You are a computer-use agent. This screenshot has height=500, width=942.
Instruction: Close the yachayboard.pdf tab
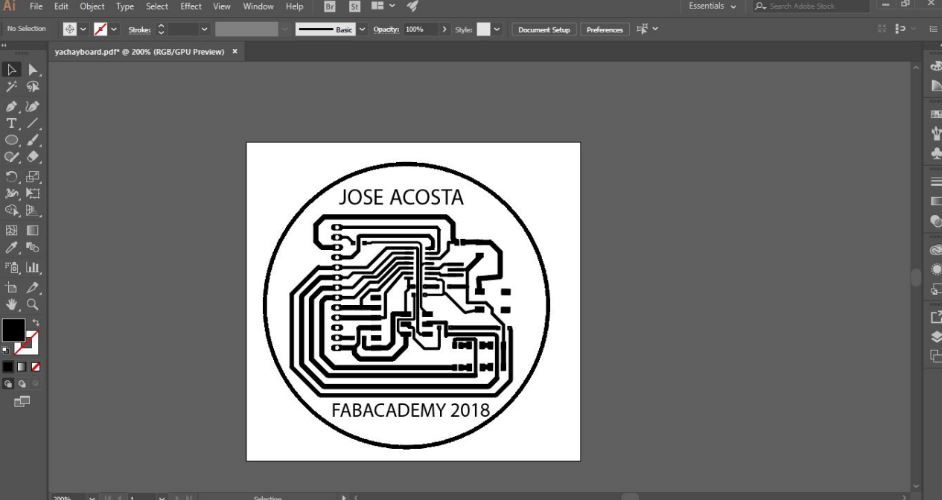(x=235, y=52)
